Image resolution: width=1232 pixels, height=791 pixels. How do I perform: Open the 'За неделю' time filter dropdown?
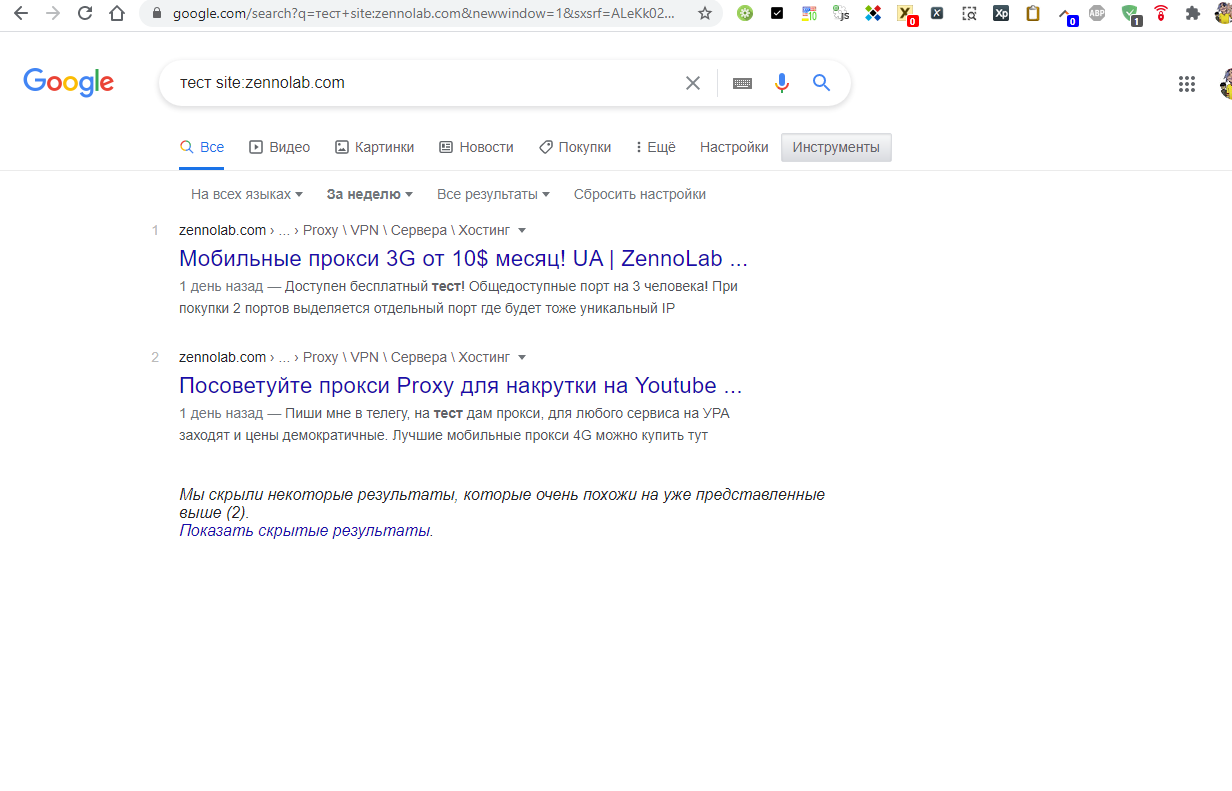(369, 194)
